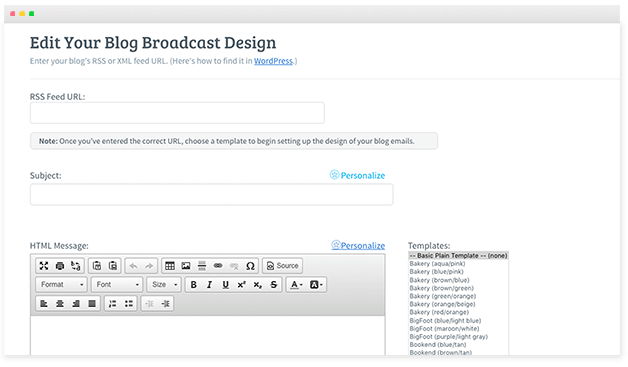This screenshot has width=628, height=367.
Task: Select the BigFoot (blue/light blue) template
Action: pyautogui.click(x=458, y=321)
